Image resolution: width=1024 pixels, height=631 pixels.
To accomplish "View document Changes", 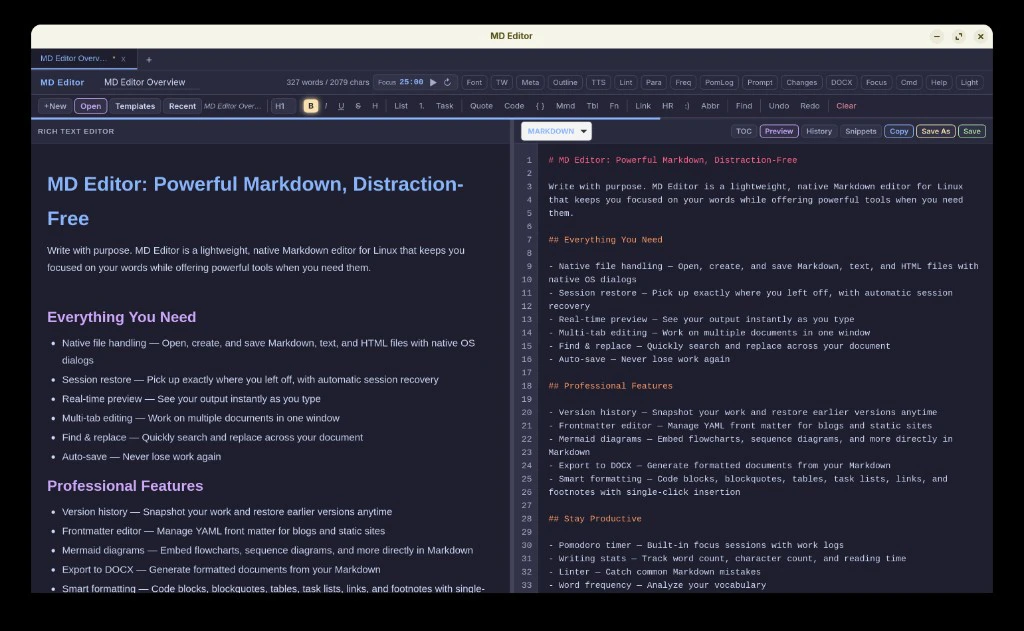I will click(x=801, y=82).
